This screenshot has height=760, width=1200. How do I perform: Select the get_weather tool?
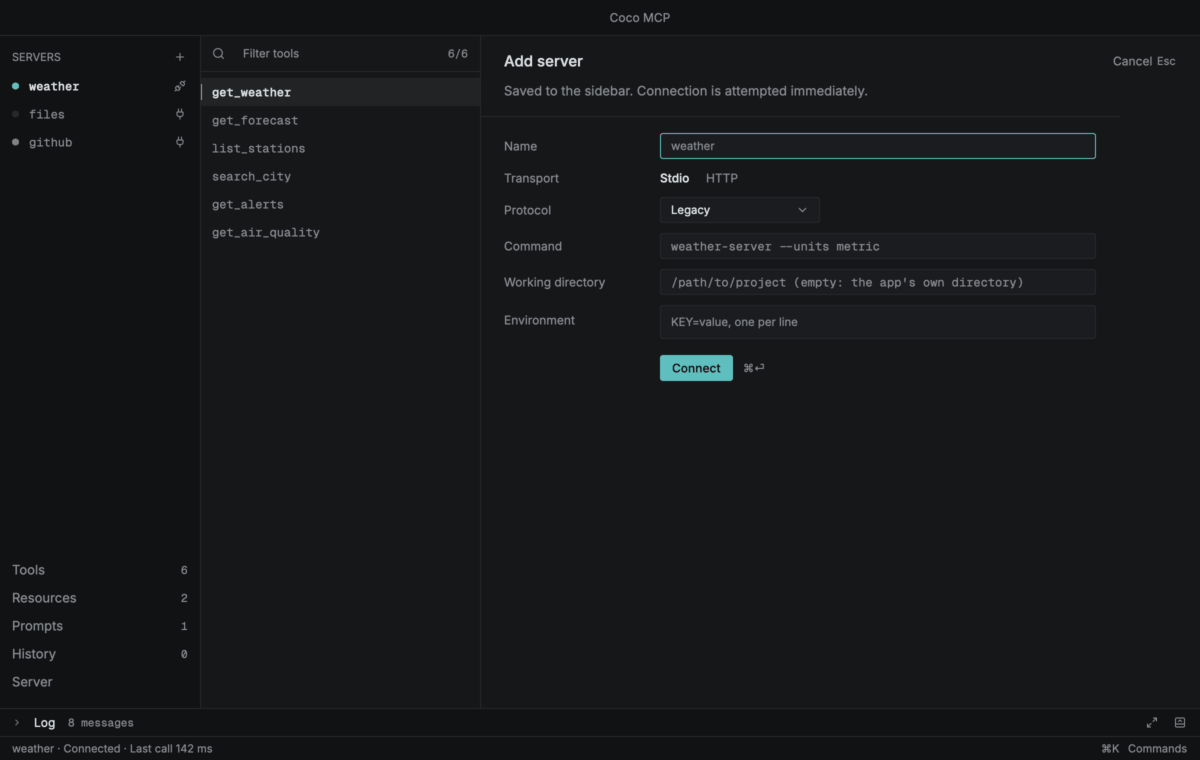click(x=340, y=92)
